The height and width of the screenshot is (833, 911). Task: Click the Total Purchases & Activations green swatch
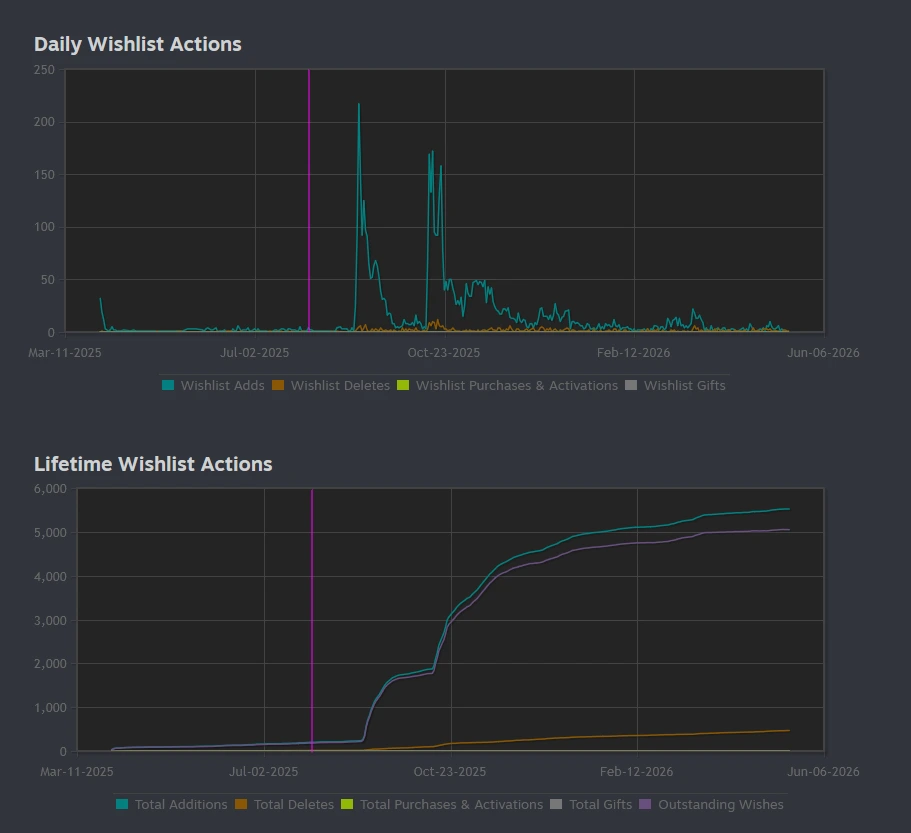[x=347, y=804]
